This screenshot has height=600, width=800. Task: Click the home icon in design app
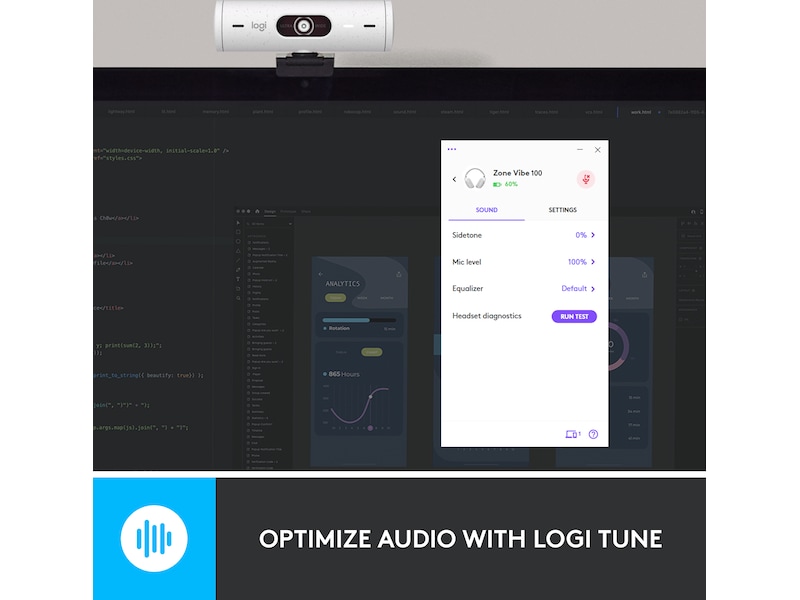[257, 211]
